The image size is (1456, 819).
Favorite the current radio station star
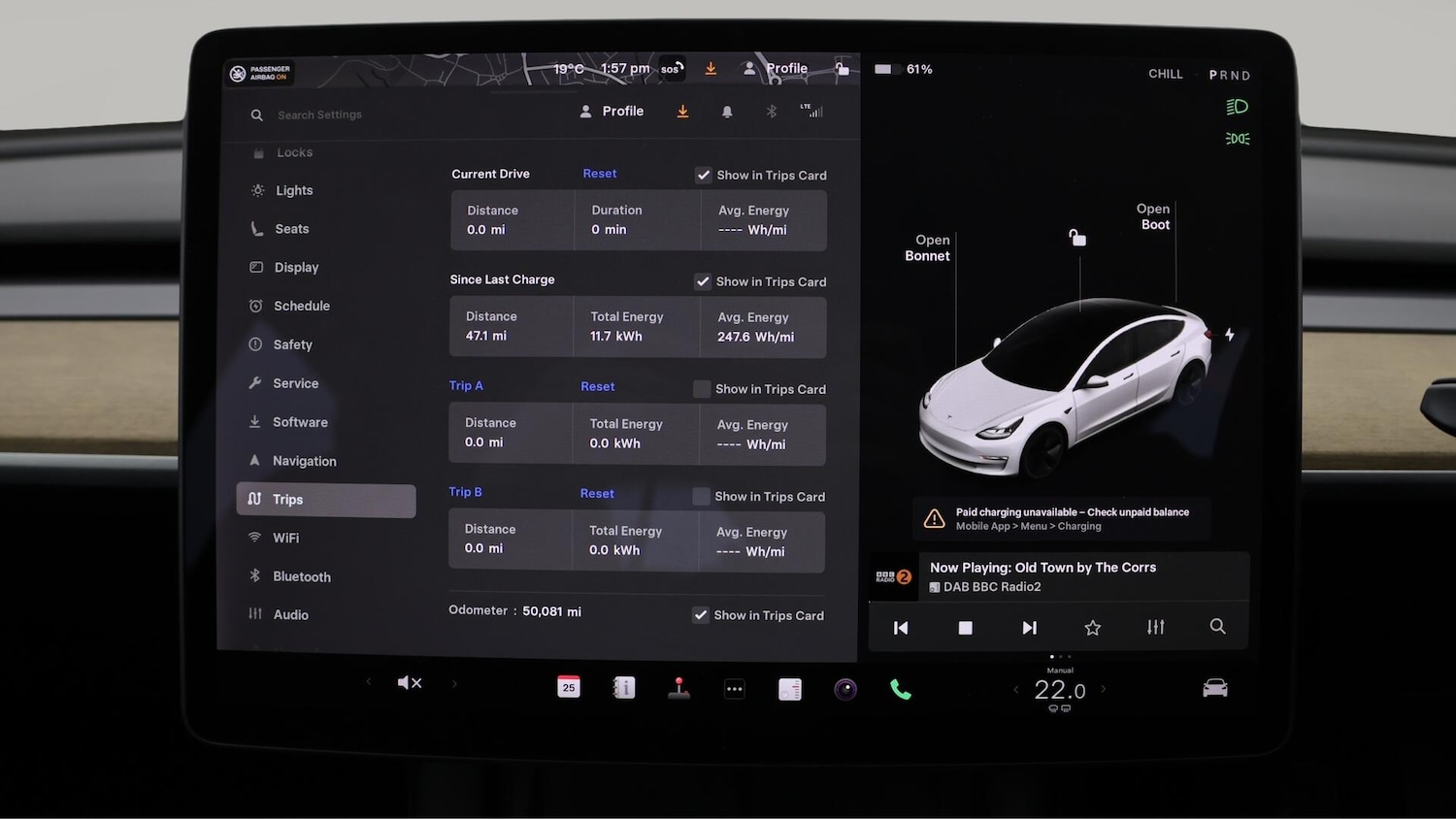(1092, 628)
